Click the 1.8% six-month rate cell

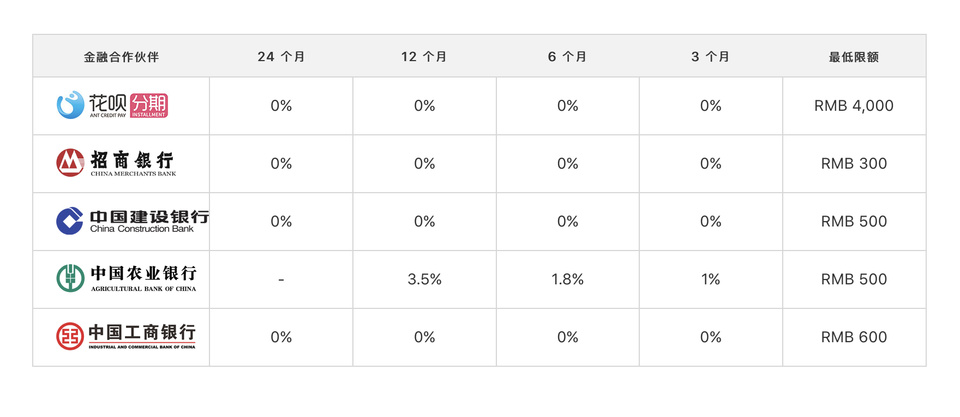[x=567, y=280]
